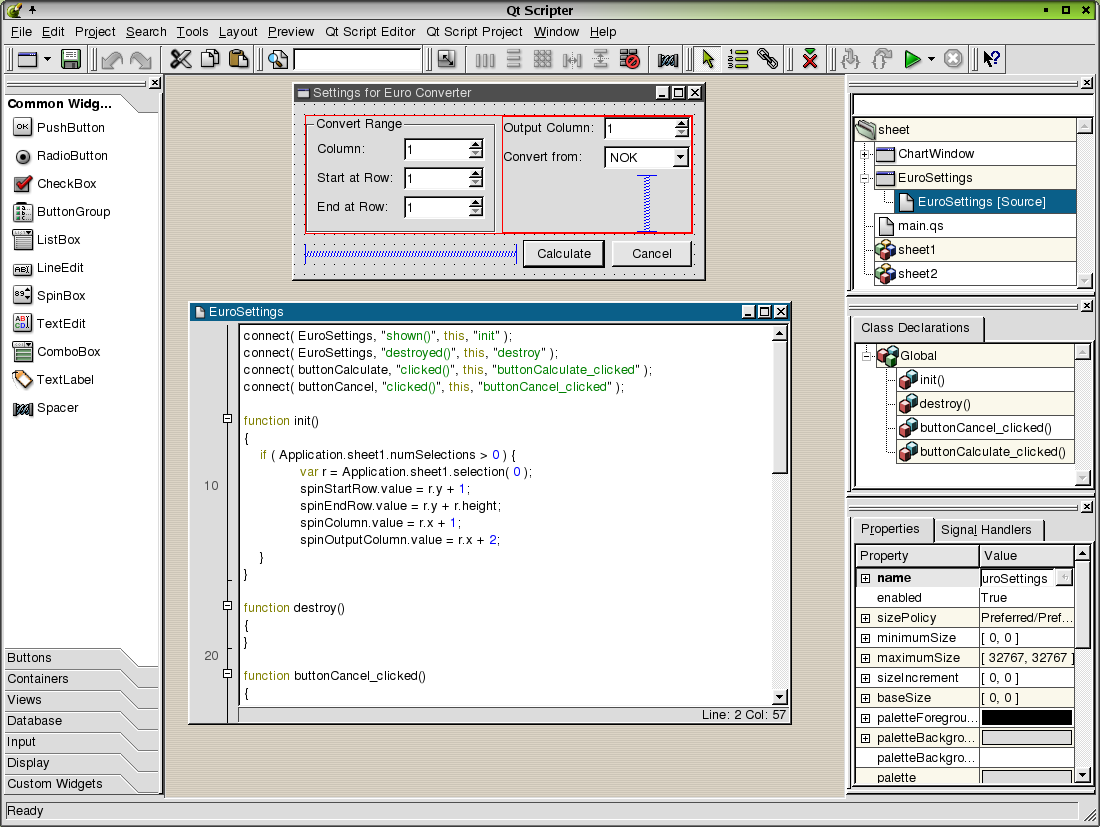Open the File menu
The image size is (1100, 827).
[21, 32]
